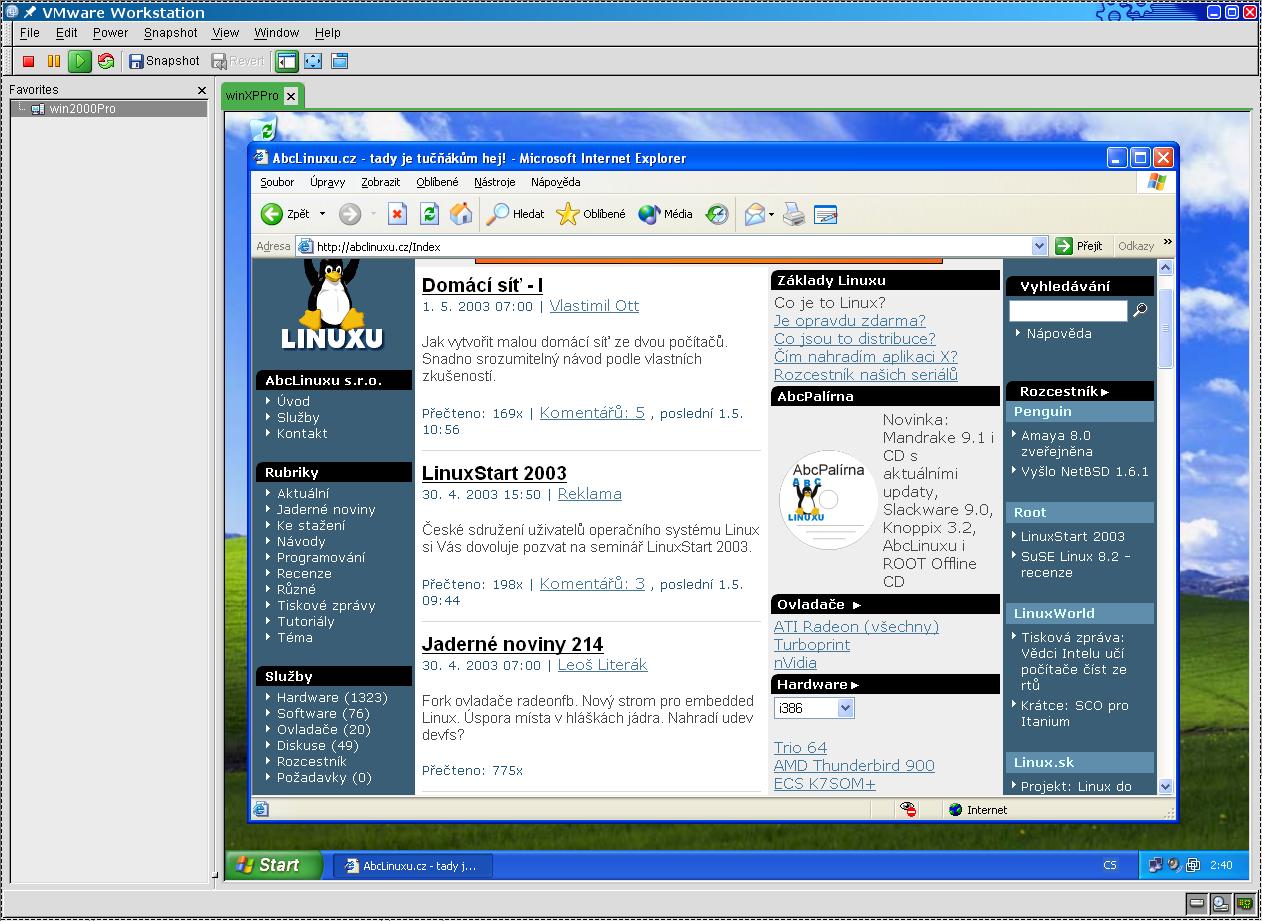This screenshot has width=1262, height=921.
Task: Click the AbcPalírna CD thumbnail image
Action: 827,500
